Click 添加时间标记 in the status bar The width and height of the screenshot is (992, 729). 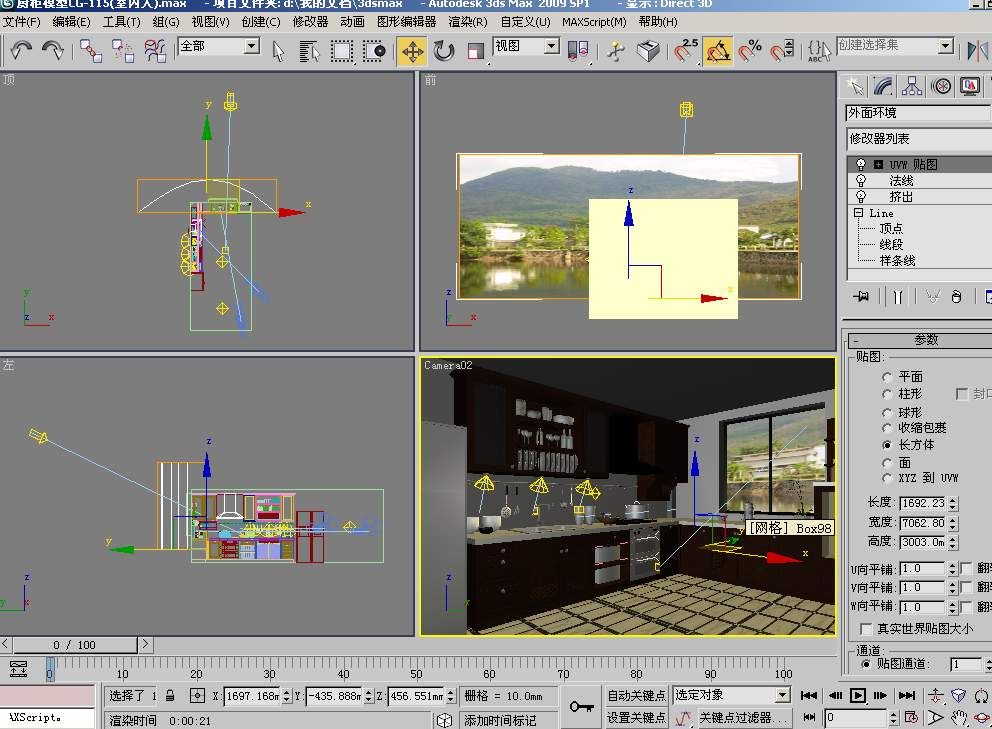pyautogui.click(x=500, y=720)
